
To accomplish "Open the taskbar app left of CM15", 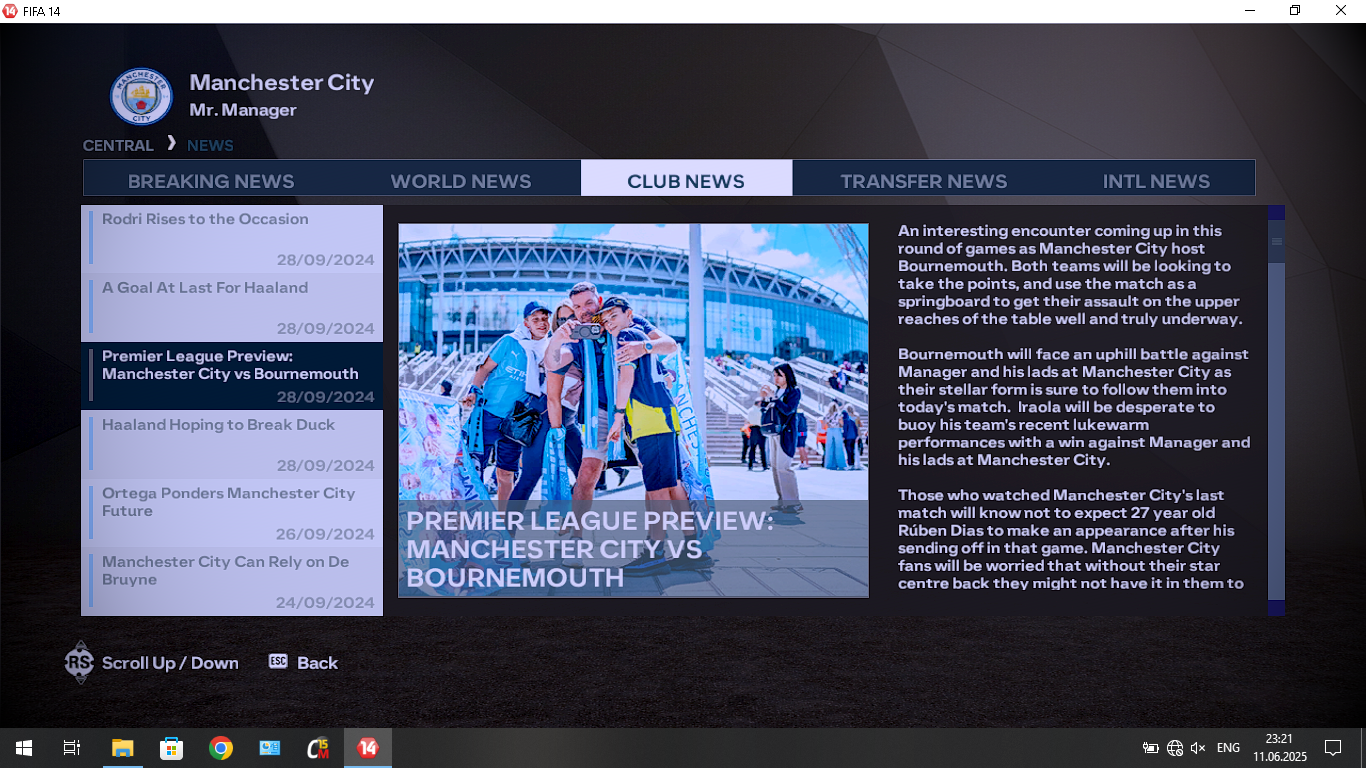I will [x=270, y=748].
